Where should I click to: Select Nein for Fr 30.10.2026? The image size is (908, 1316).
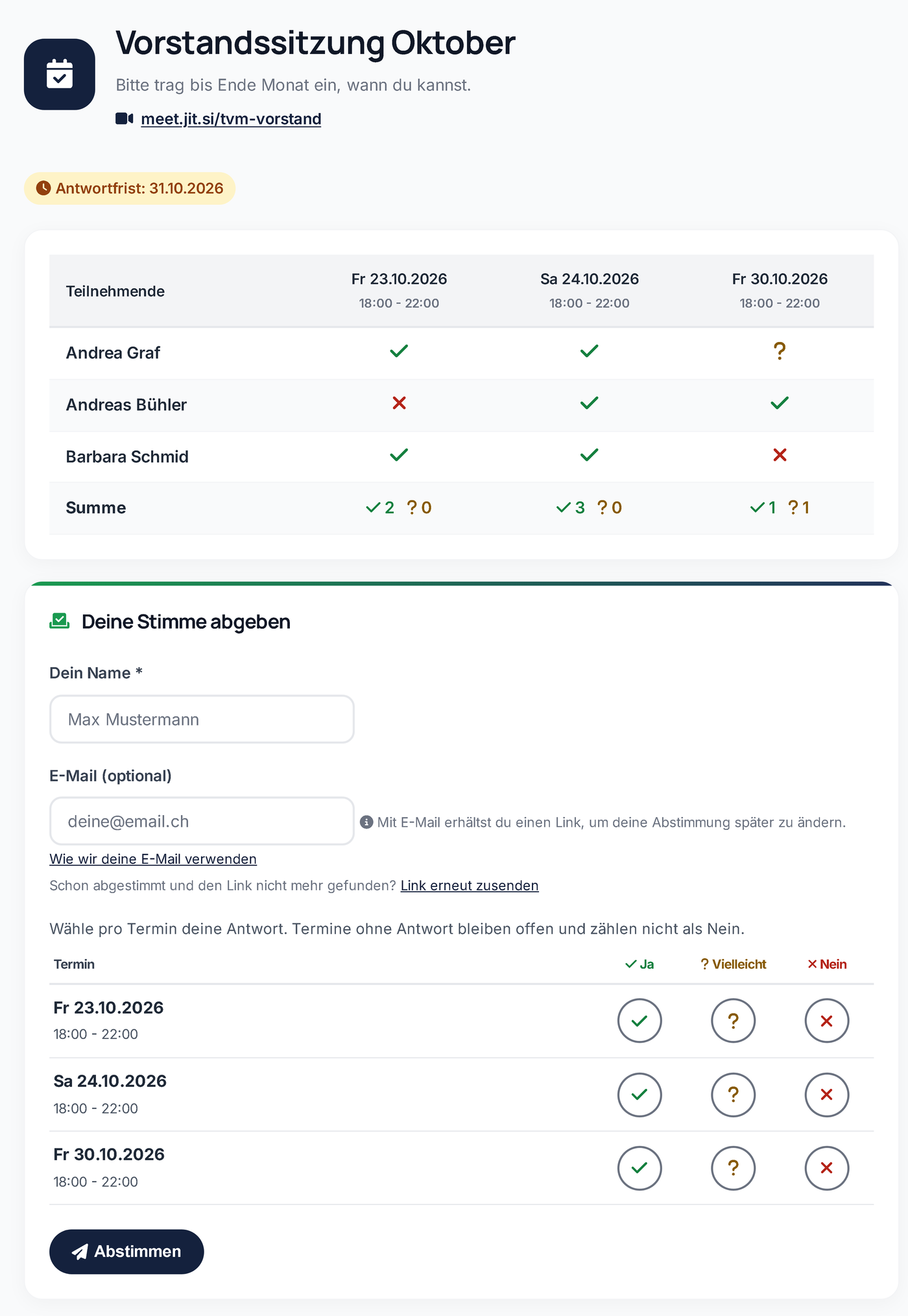(827, 1168)
